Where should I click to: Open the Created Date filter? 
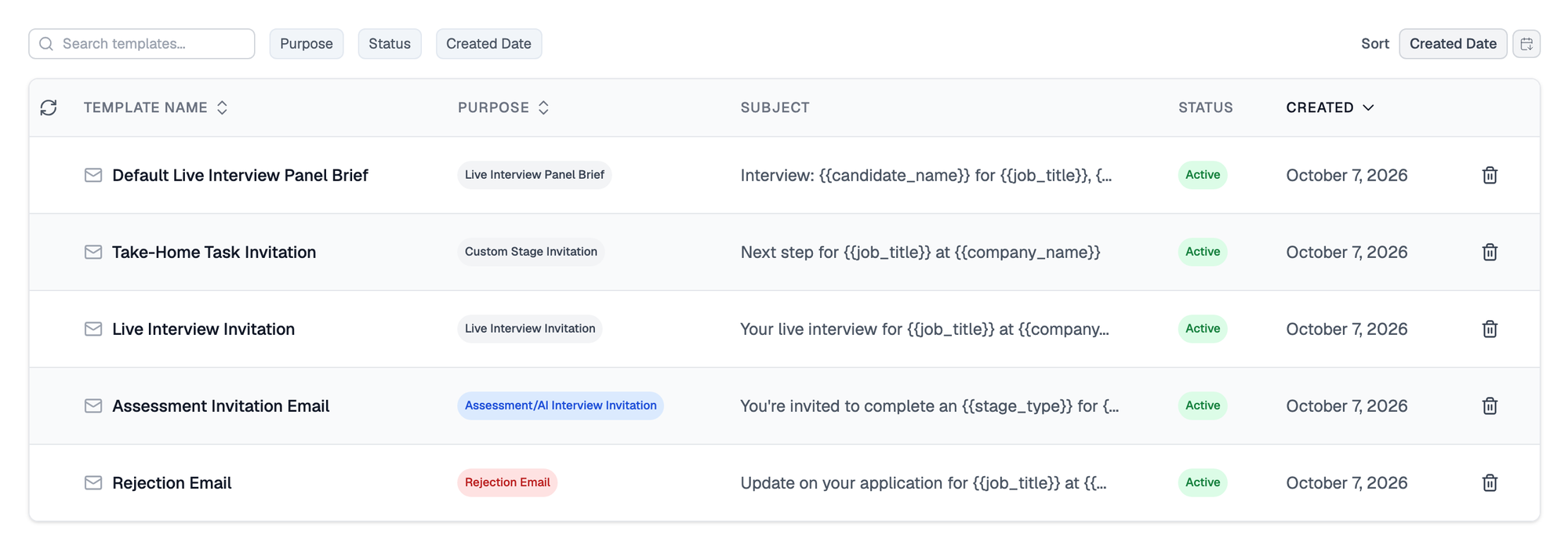click(488, 44)
